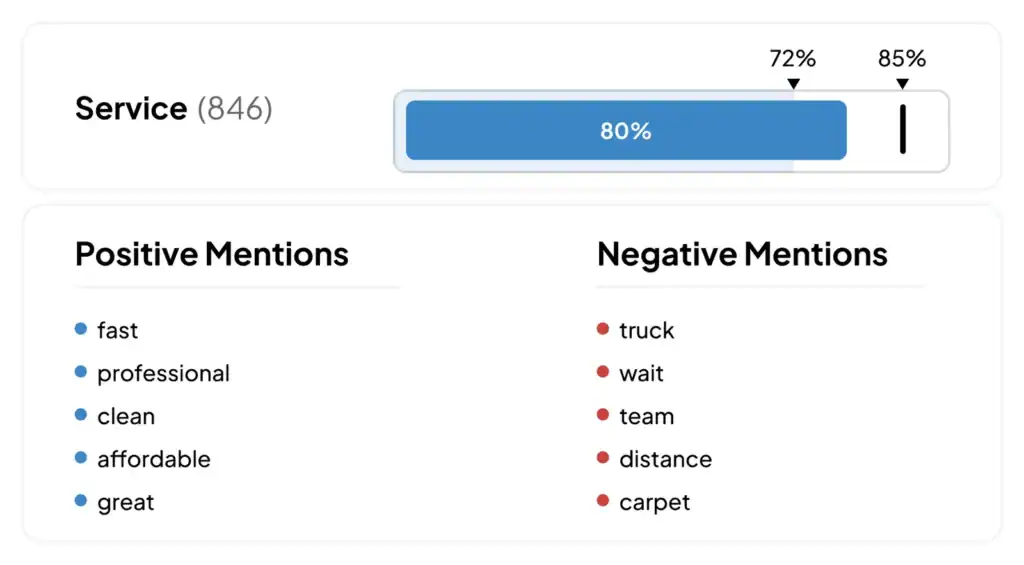Screen dimensions: 1024x565
Task: Click the red bullet beside truck
Action: coord(603,329)
